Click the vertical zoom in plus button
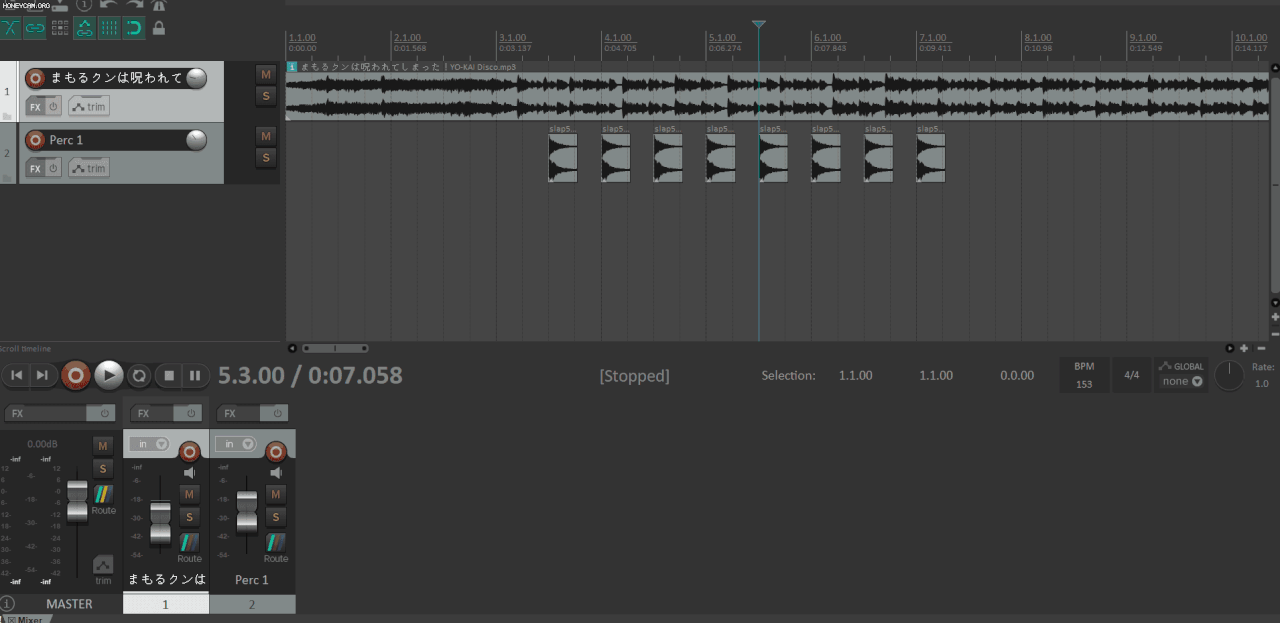Image resolution: width=1280 pixels, height=623 pixels. pyautogui.click(x=1275, y=317)
